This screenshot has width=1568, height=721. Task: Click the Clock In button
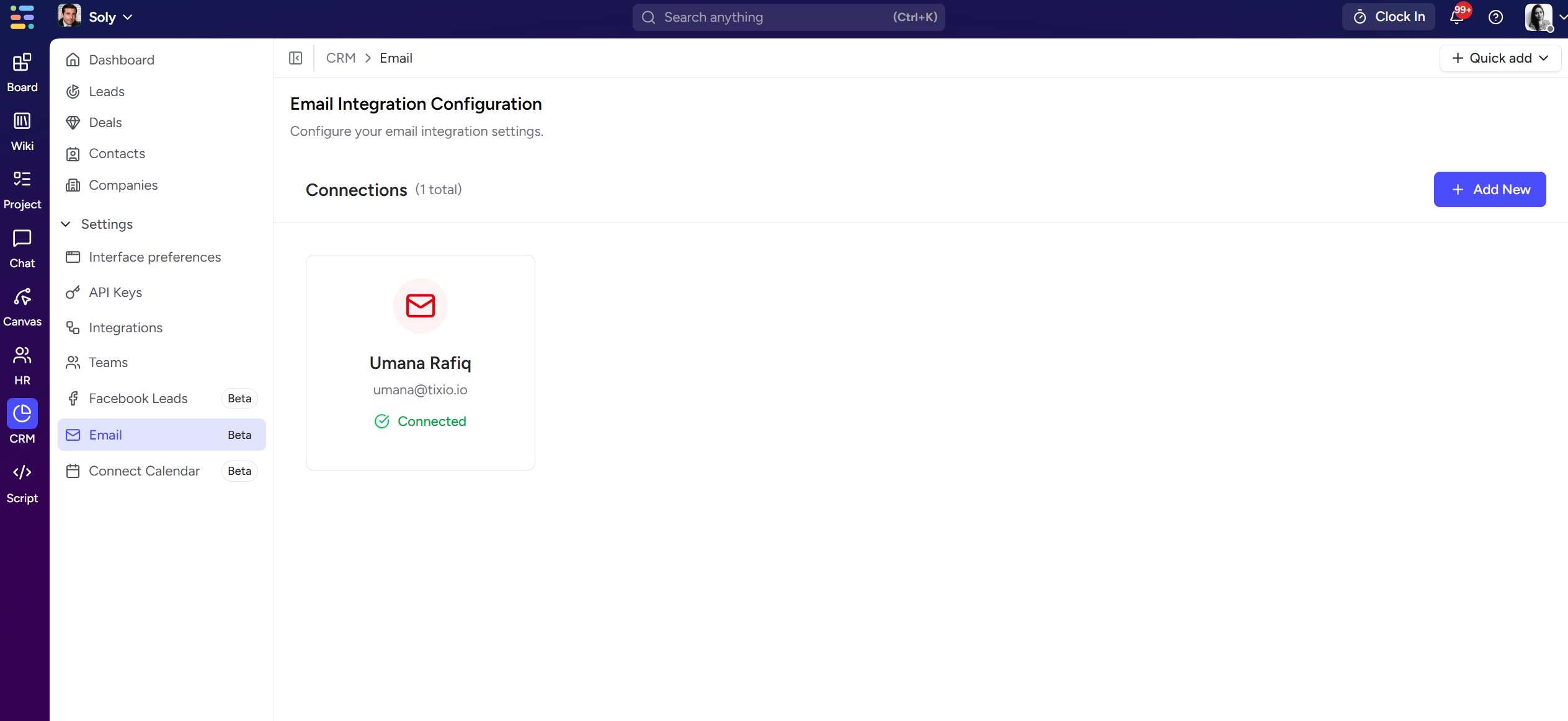point(1389,17)
